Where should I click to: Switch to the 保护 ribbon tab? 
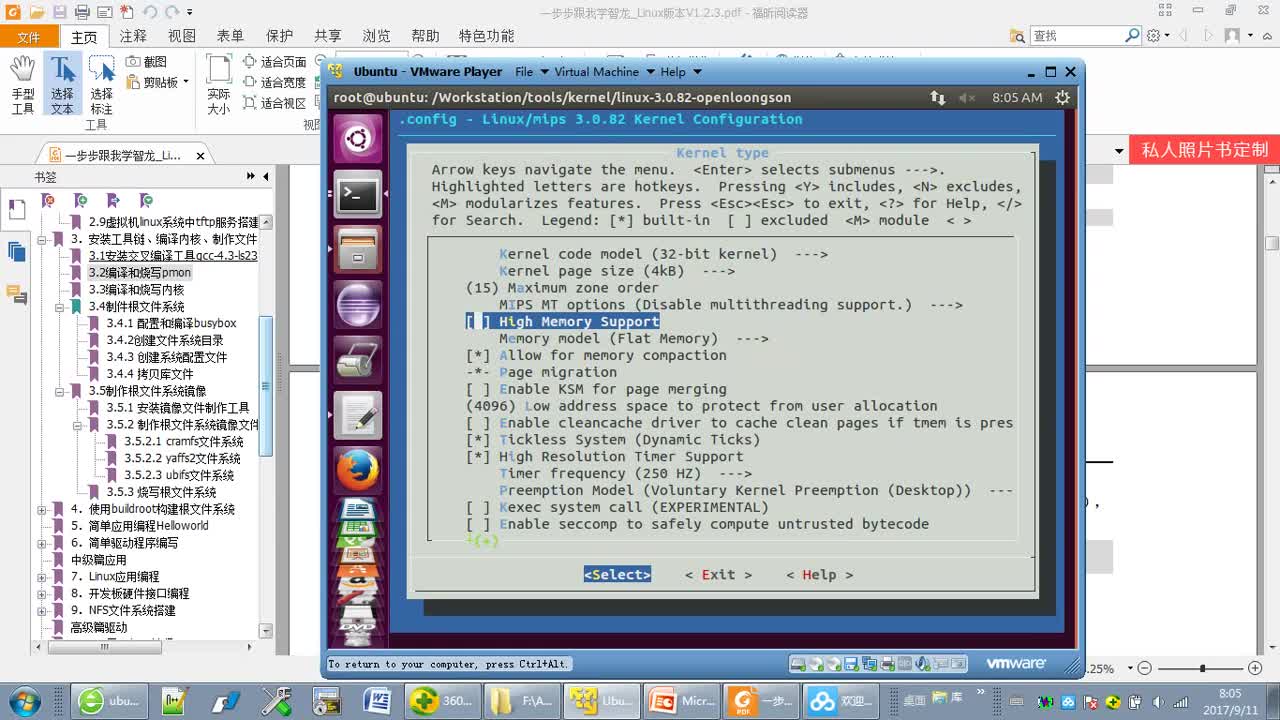pyautogui.click(x=279, y=36)
